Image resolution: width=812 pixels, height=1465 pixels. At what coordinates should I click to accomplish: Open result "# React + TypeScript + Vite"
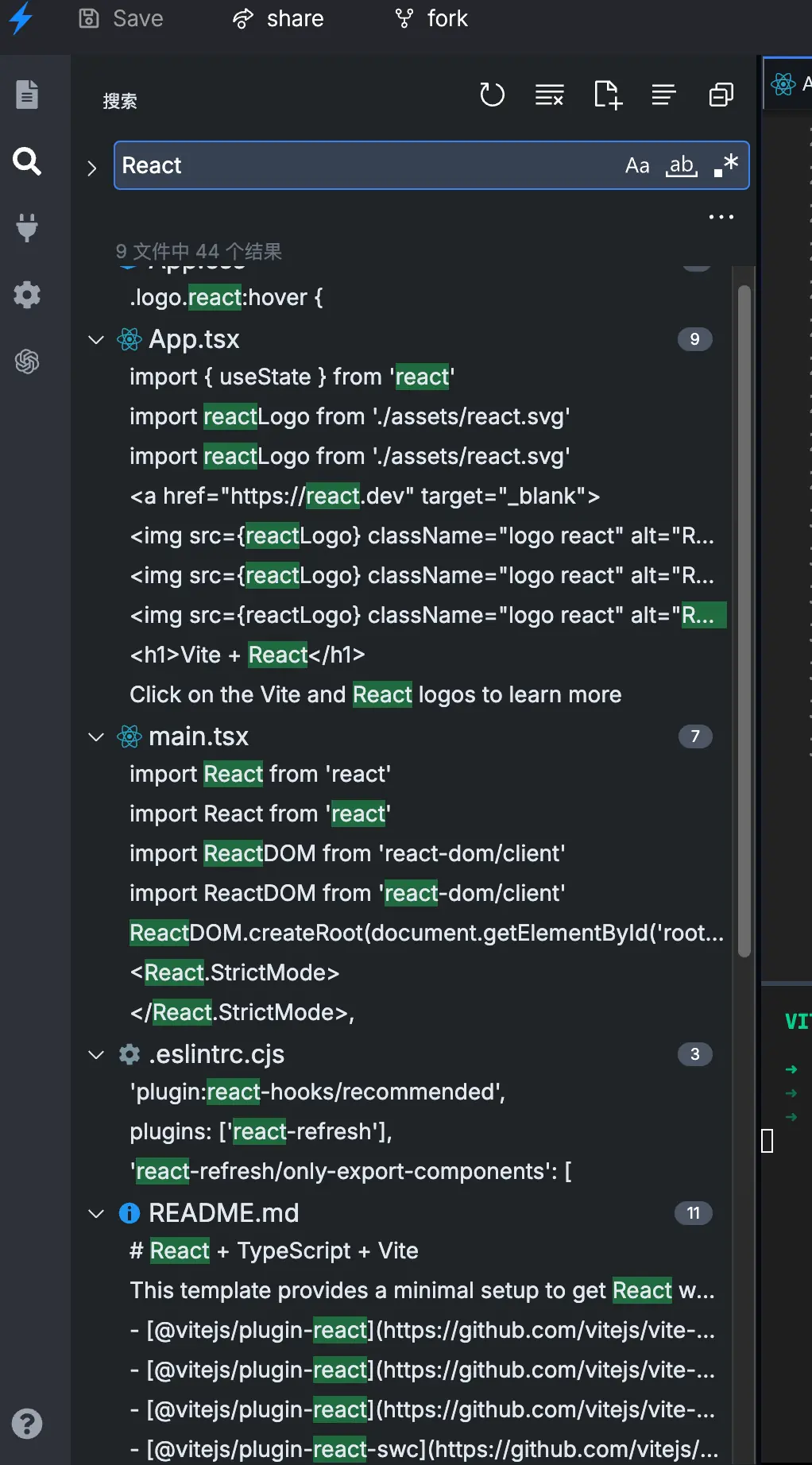[x=274, y=1250]
